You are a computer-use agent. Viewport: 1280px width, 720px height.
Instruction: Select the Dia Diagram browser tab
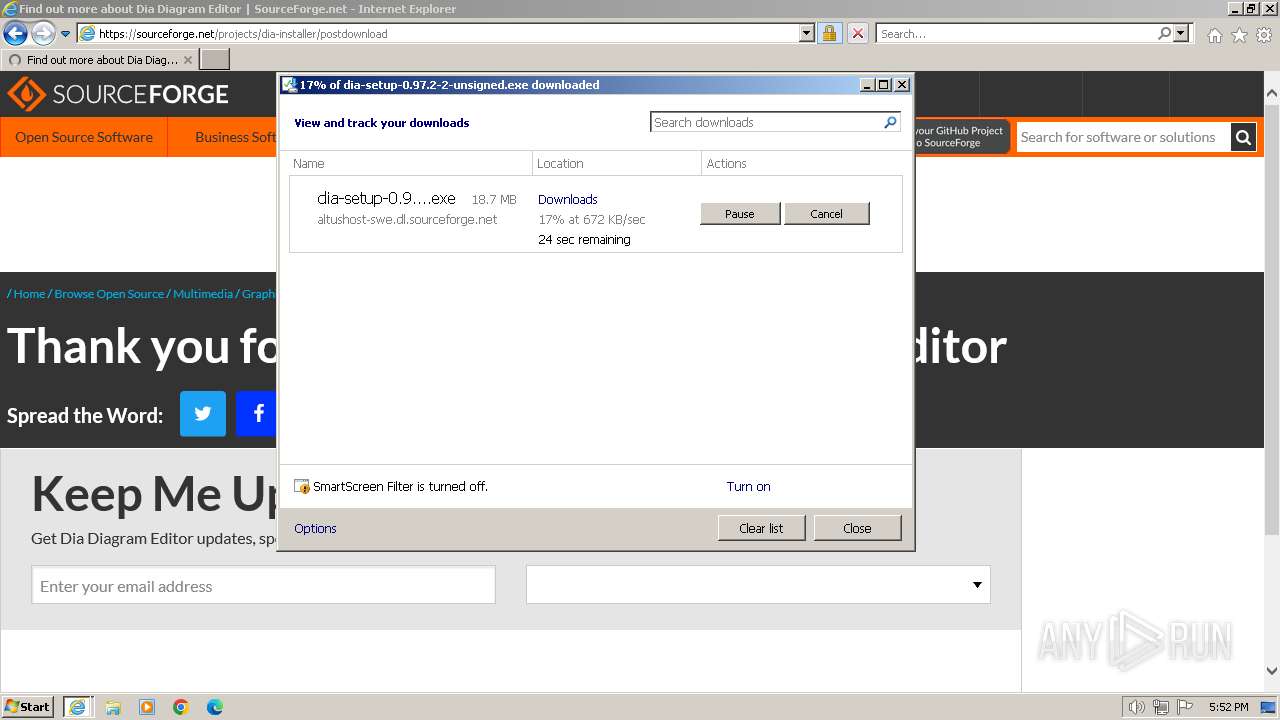pos(100,60)
